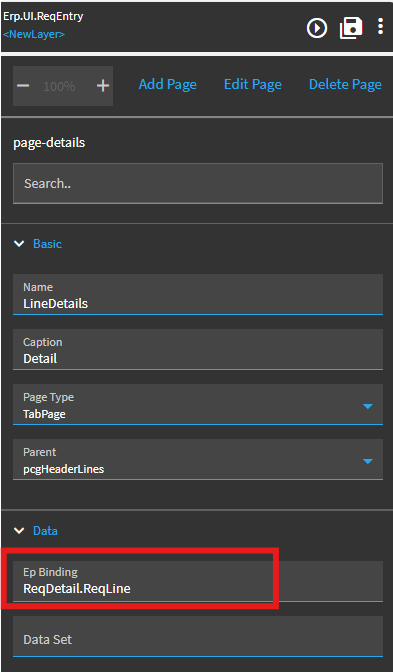Screen dimensions: 393x672
Task: Click the NewLayer link
Action: click(34, 34)
